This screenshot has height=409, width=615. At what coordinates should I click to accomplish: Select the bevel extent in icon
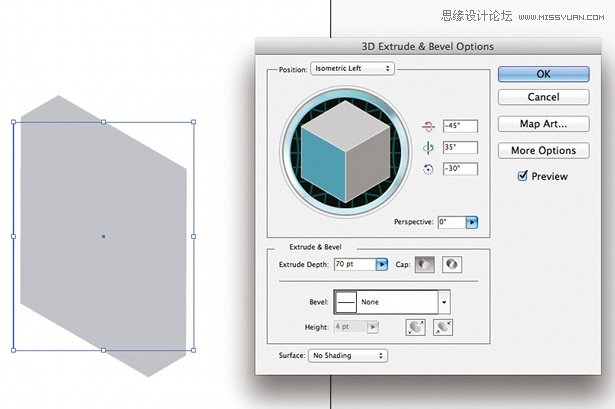coord(442,327)
